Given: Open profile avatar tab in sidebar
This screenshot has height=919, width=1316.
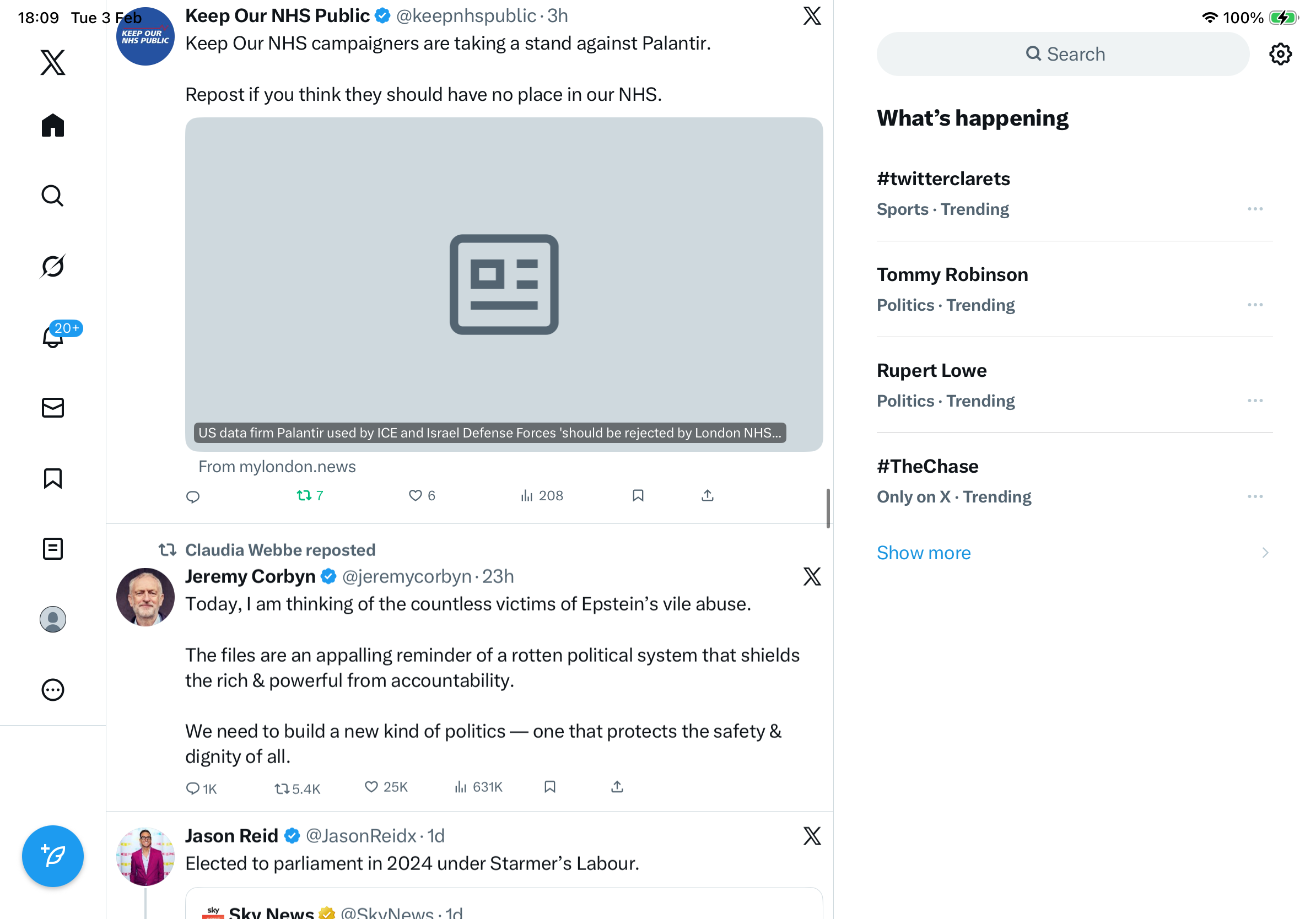Looking at the screenshot, I should click(53, 619).
